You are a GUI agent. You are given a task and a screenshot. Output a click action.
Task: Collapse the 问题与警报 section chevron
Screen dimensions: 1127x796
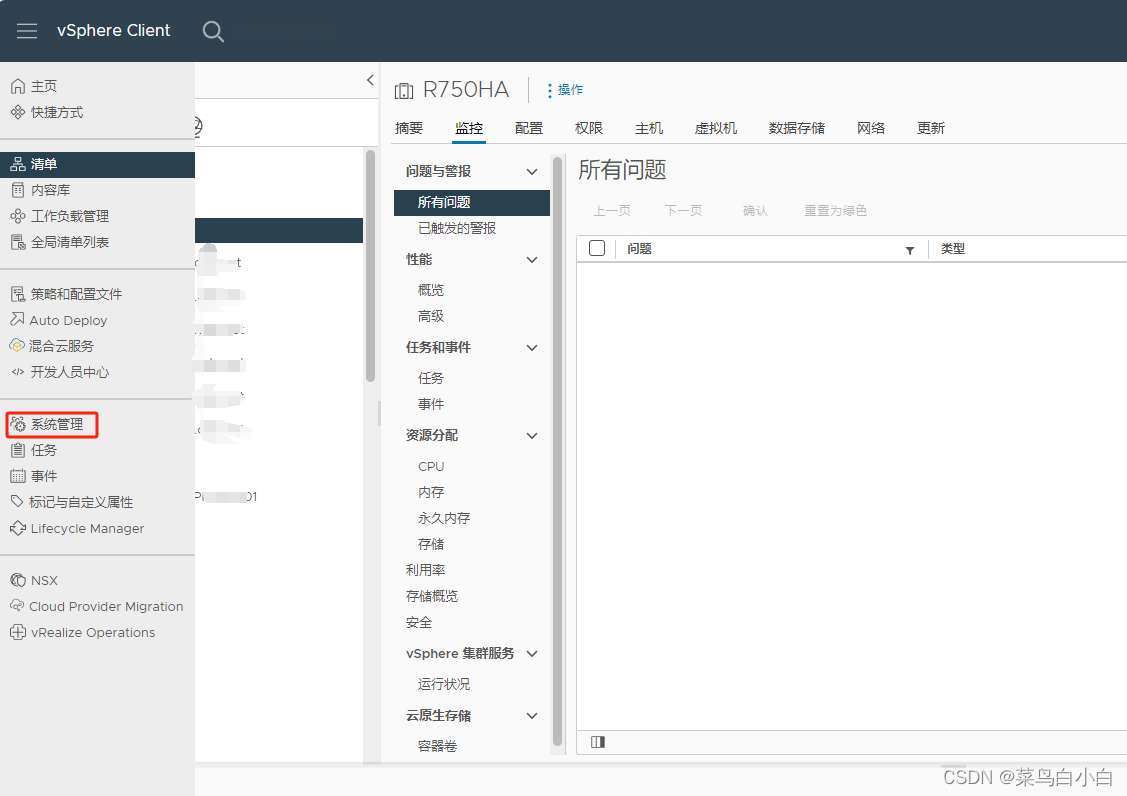(x=532, y=172)
